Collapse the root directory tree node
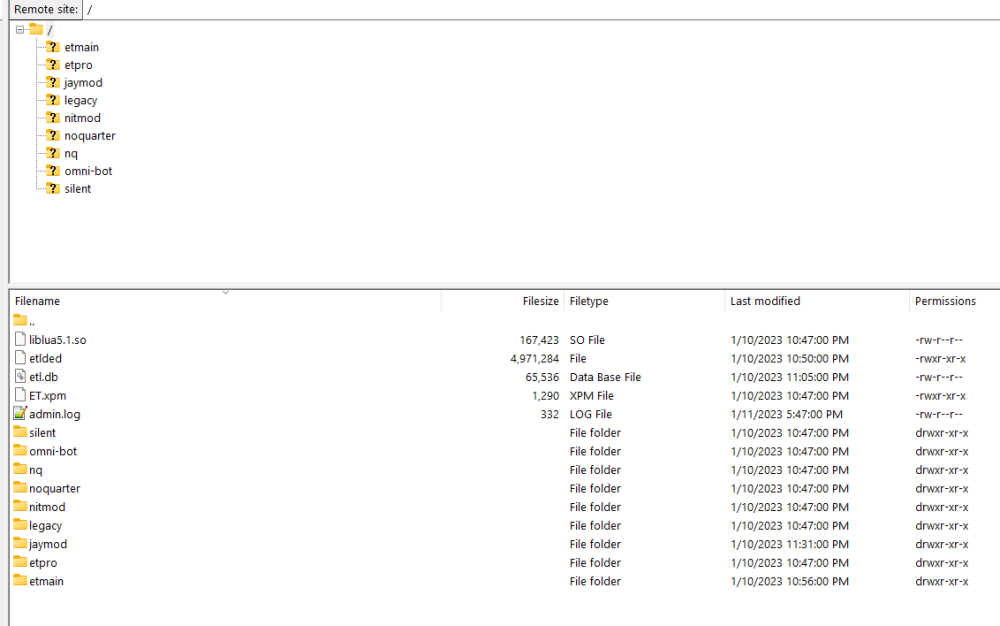 (20, 30)
